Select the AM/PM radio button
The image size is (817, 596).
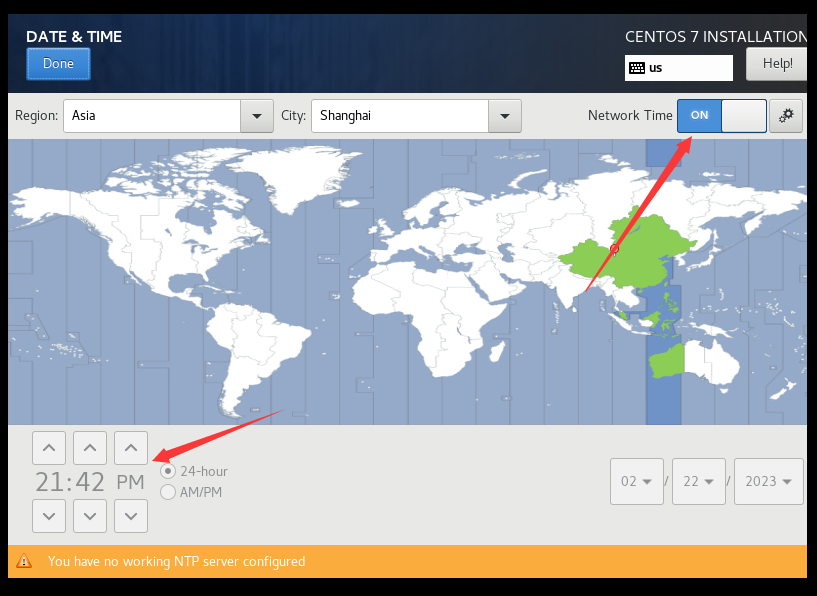coord(168,492)
